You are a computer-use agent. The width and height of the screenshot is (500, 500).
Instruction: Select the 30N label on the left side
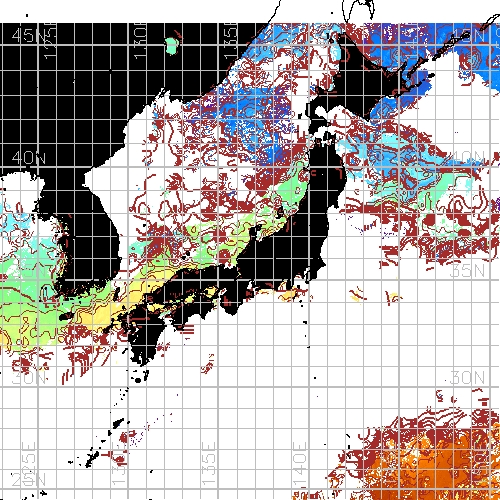(x=28, y=378)
